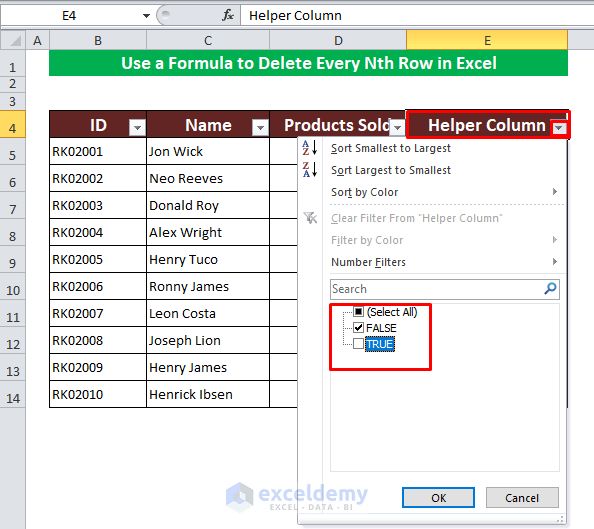Image resolution: width=594 pixels, height=529 pixels.
Task: Choose Sort Largest to Smallest
Action: coord(391,170)
